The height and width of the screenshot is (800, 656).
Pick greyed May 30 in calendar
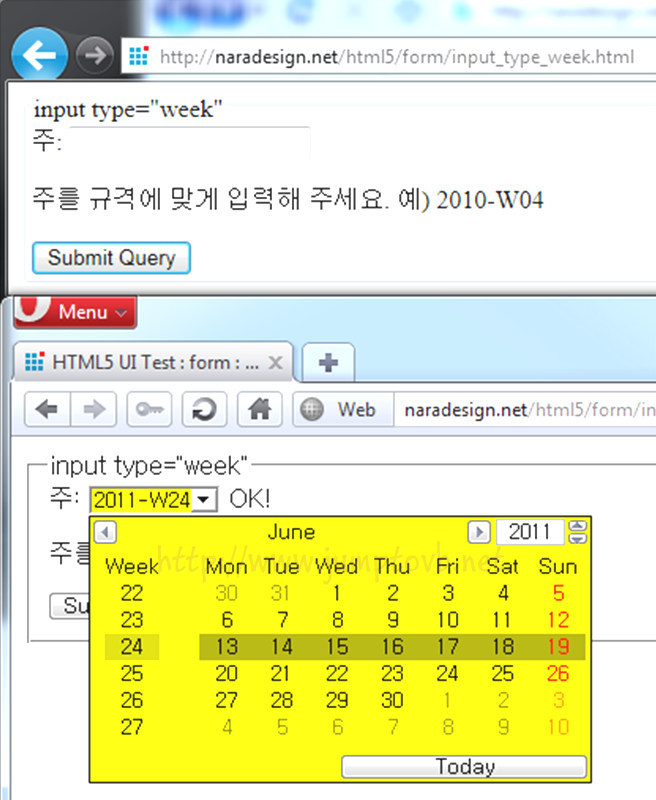226,593
